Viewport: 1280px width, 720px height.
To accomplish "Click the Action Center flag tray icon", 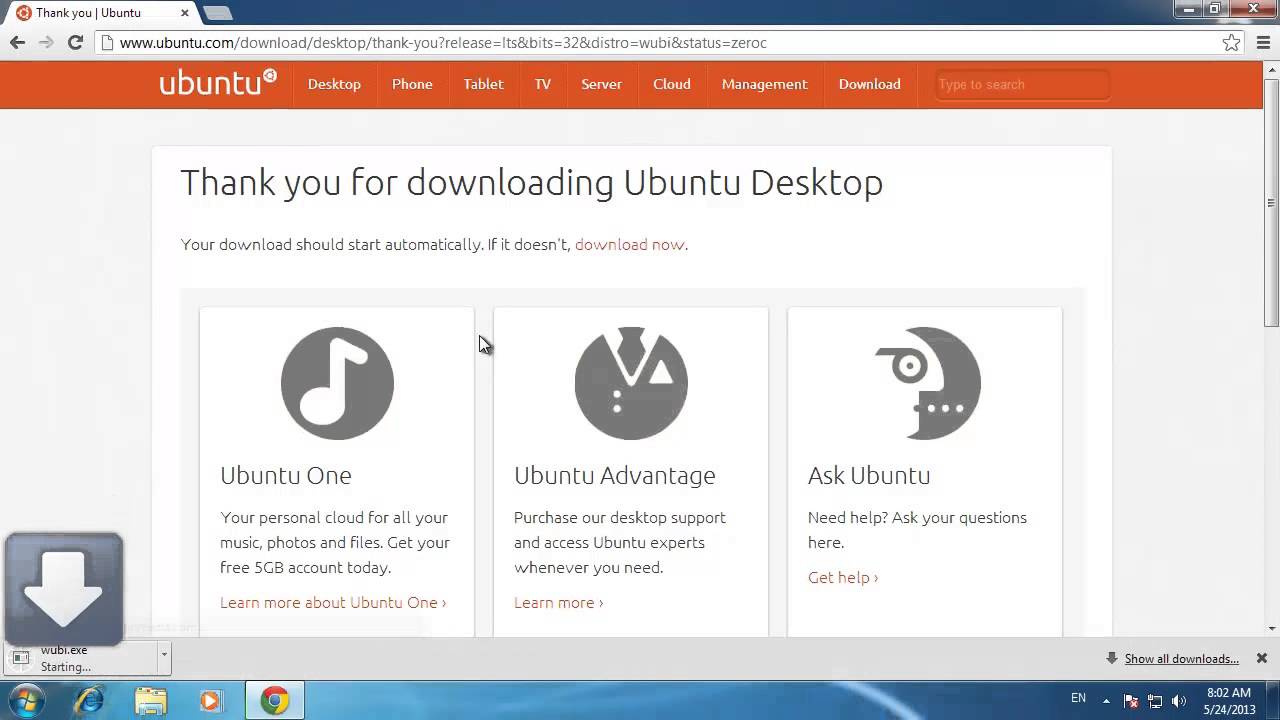I will [x=1131, y=701].
